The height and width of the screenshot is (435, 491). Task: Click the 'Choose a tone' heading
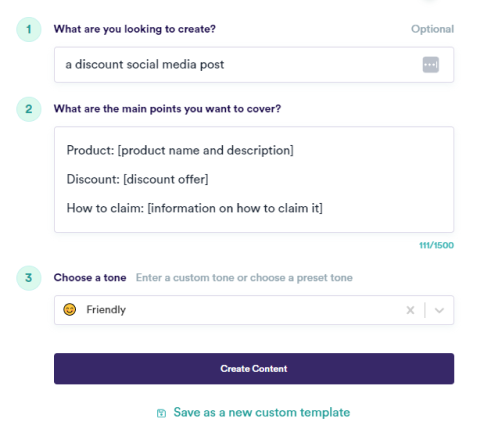click(x=90, y=278)
